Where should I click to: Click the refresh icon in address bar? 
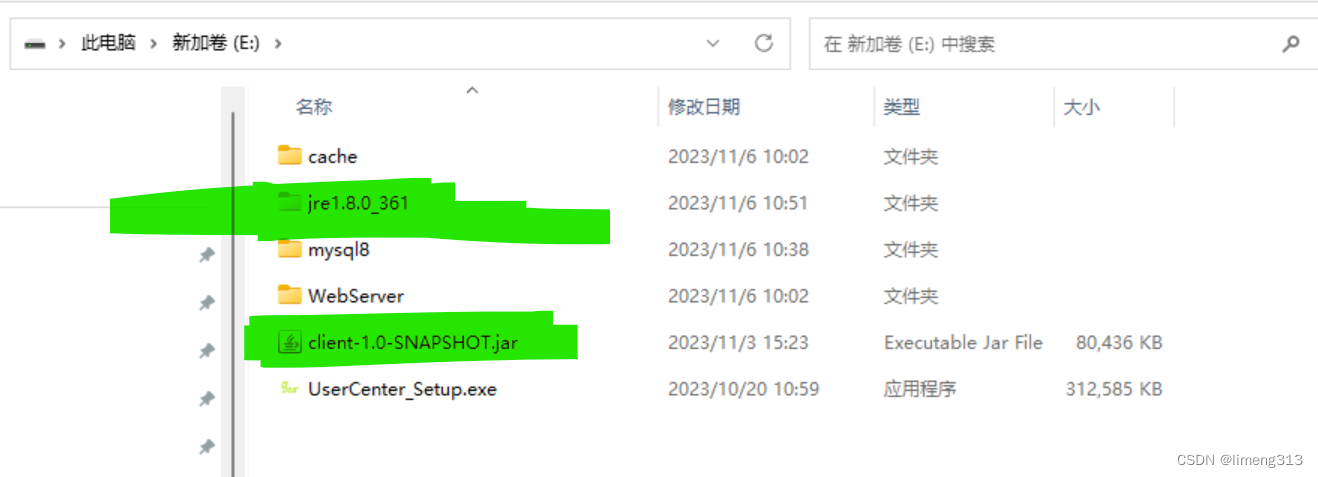764,43
